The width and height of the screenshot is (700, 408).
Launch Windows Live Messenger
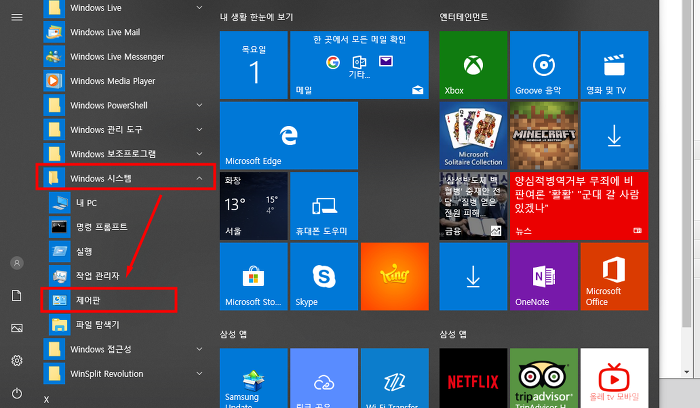(125, 57)
